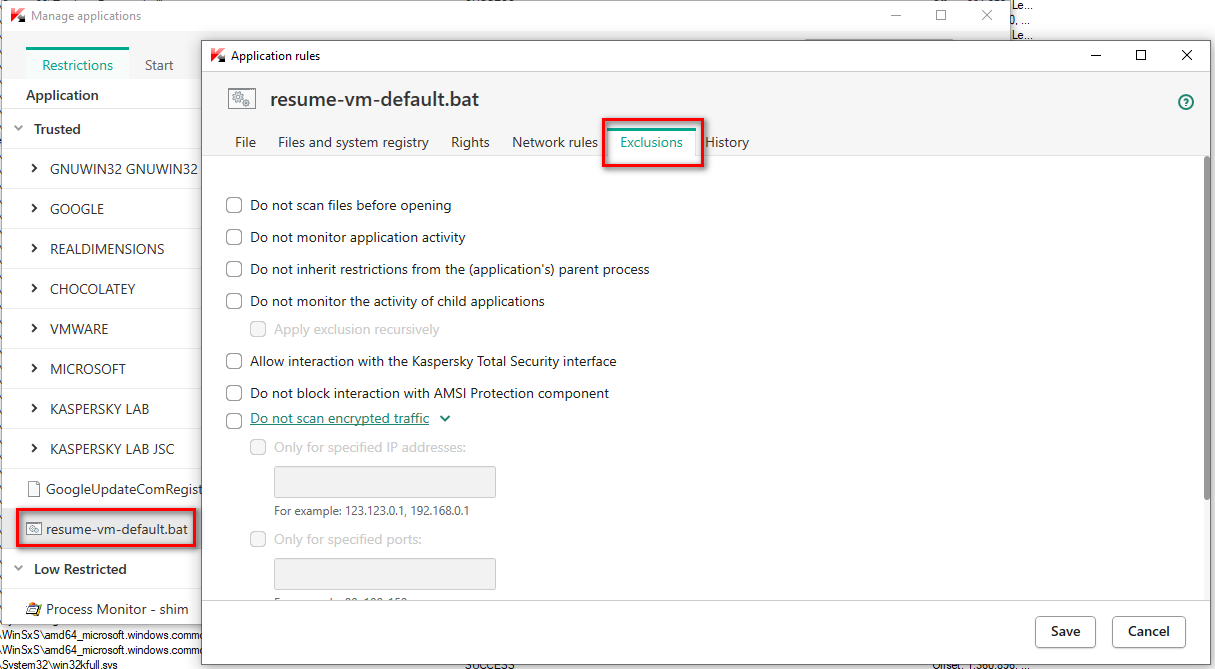
Task: Minimize the Application rules window
Action: tap(1095, 56)
